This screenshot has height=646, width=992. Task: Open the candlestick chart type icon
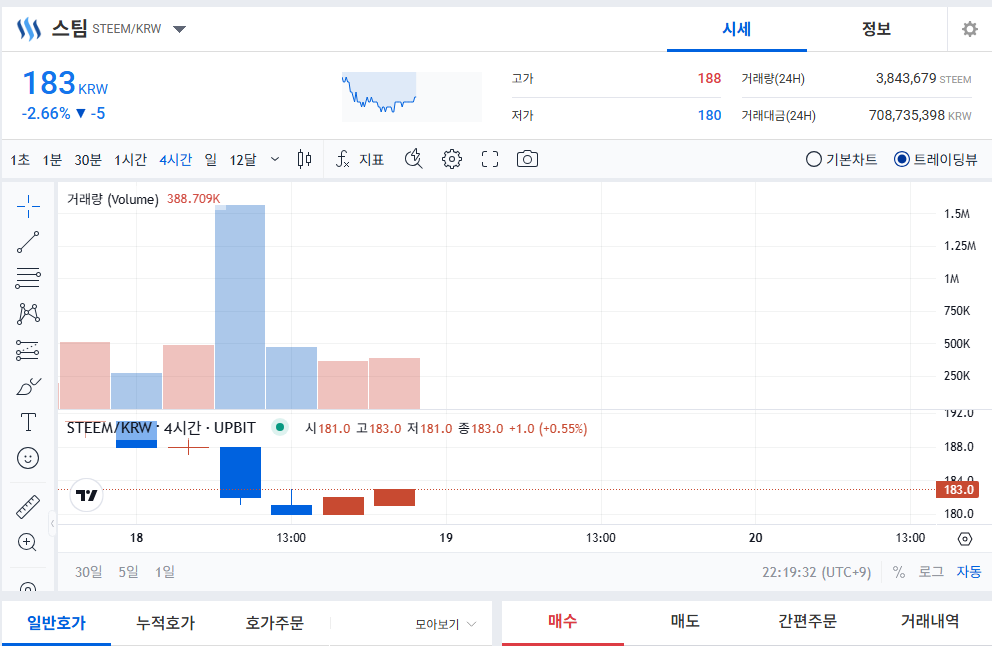[x=304, y=159]
